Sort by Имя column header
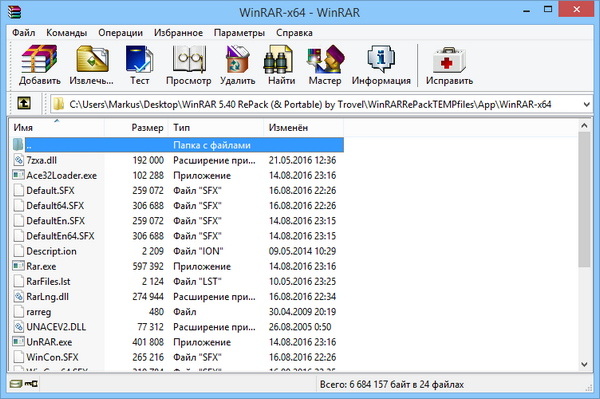 (x=57, y=127)
